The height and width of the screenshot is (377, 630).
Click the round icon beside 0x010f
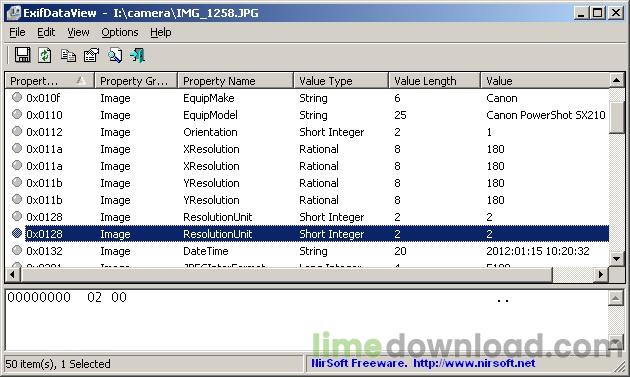tap(17, 97)
